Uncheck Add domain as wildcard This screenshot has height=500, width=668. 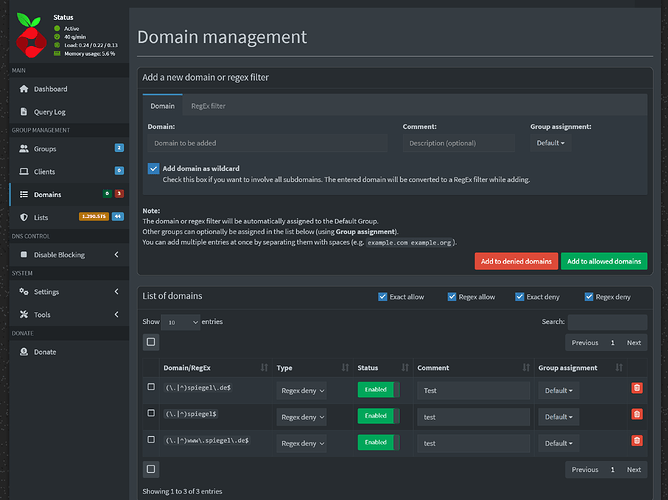[153, 168]
